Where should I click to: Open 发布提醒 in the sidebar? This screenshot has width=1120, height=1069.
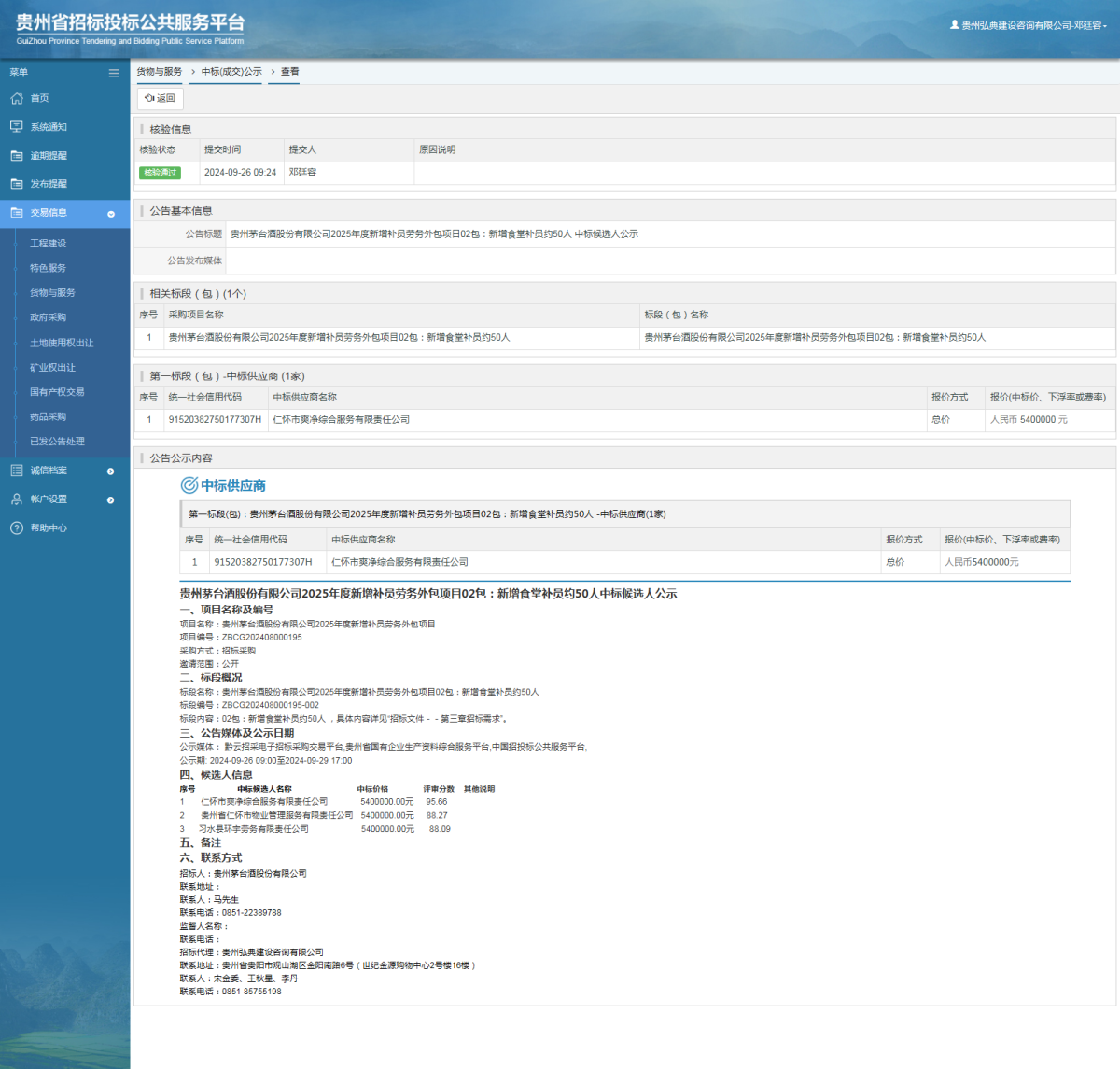49,184
